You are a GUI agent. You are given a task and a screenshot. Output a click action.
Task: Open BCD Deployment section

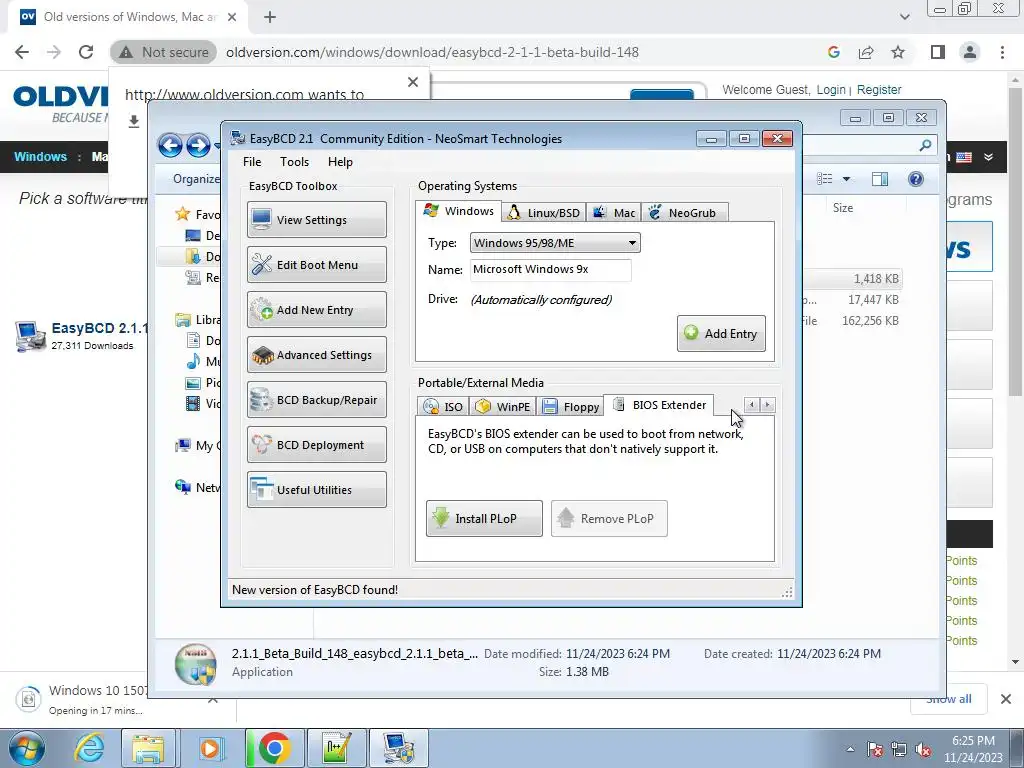317,445
